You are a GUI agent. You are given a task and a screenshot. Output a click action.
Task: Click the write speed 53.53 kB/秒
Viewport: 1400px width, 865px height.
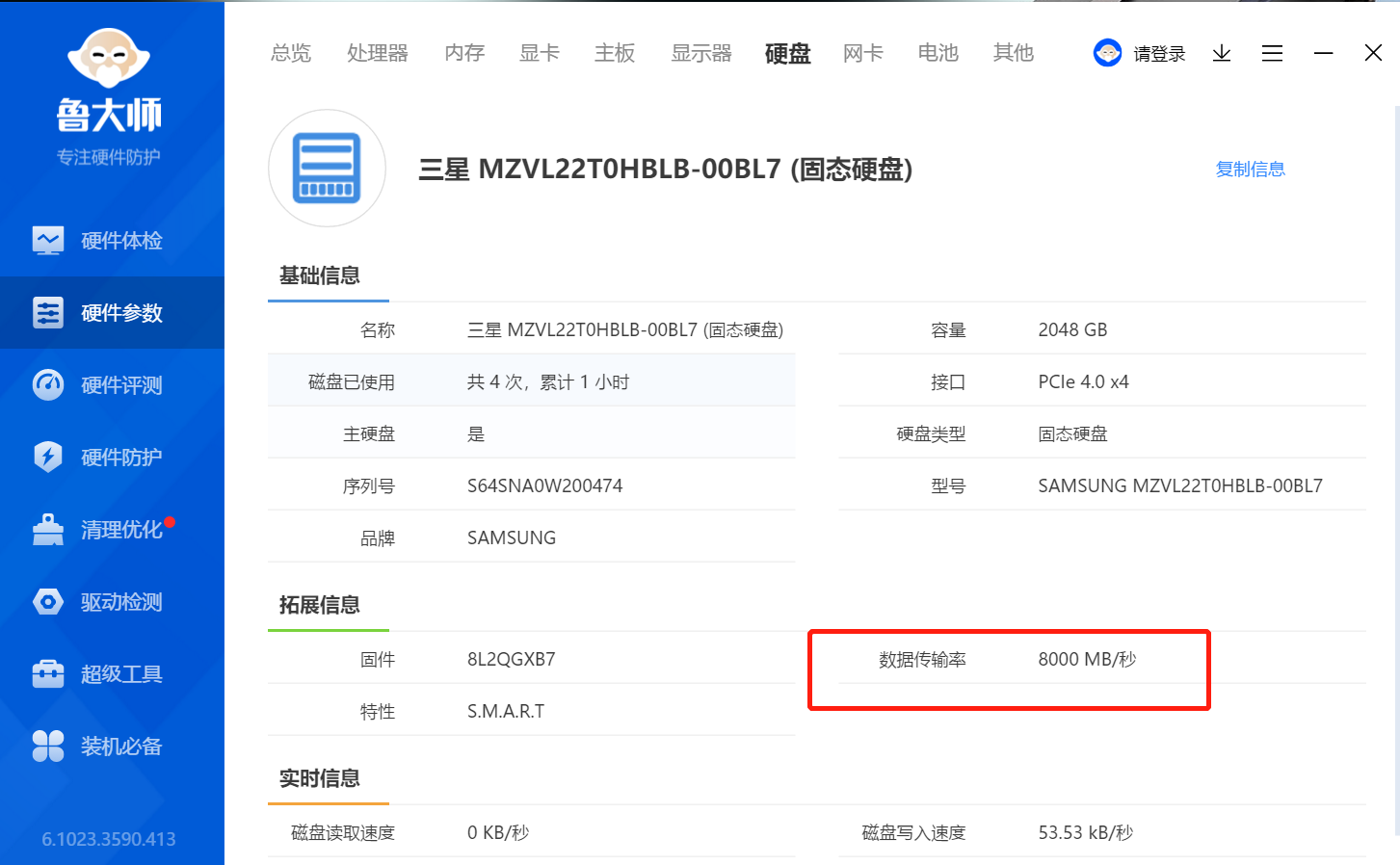[1086, 833]
